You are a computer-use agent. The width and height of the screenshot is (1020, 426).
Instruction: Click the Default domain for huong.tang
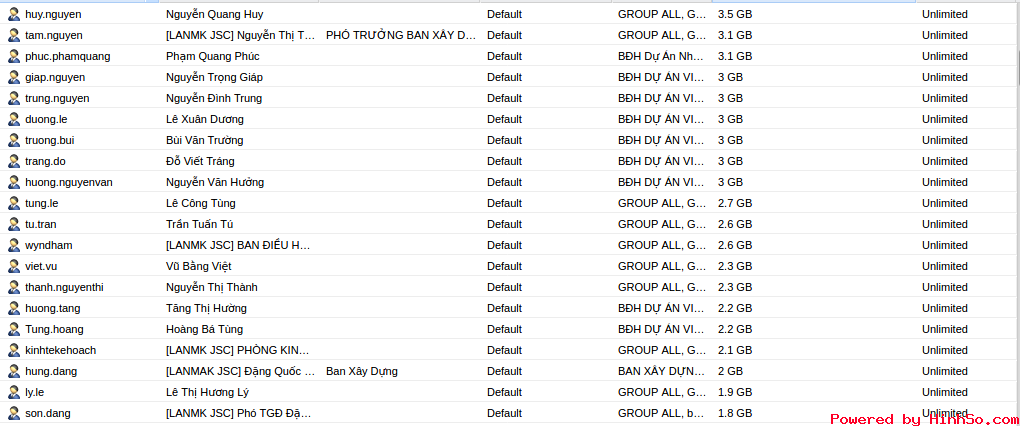pyautogui.click(x=504, y=308)
